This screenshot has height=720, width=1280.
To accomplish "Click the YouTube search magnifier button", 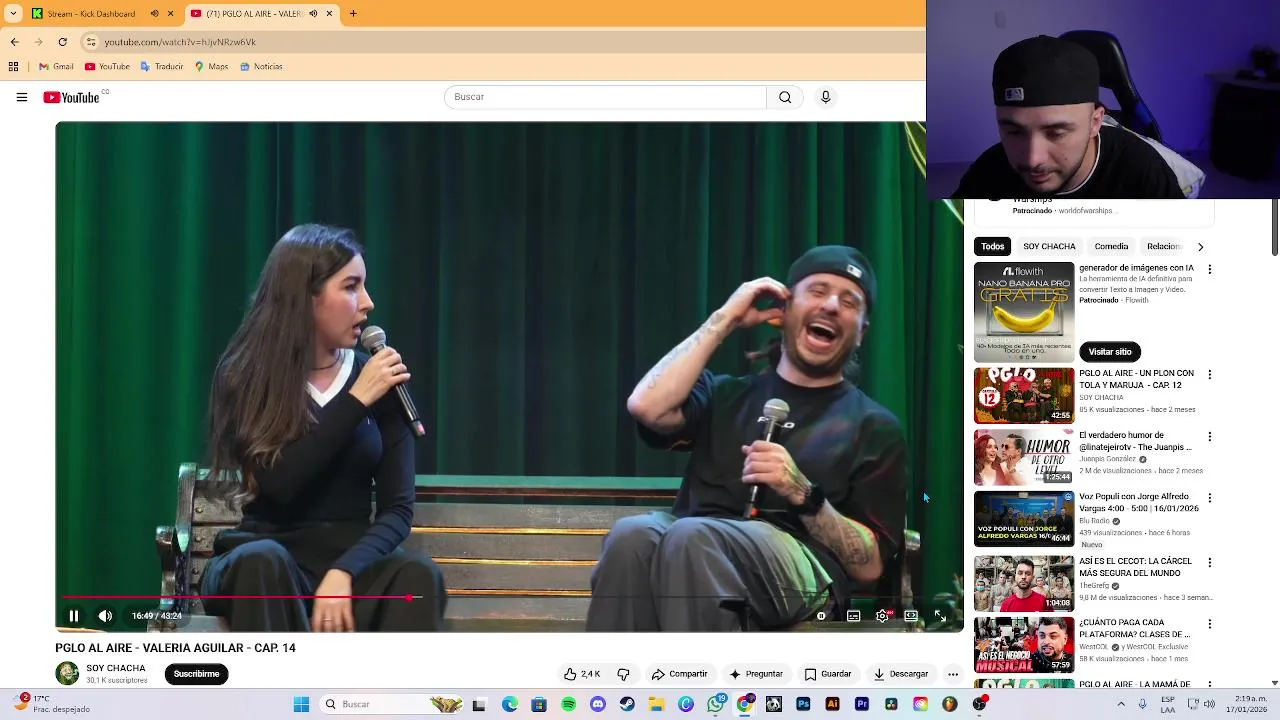I will 785,97.
